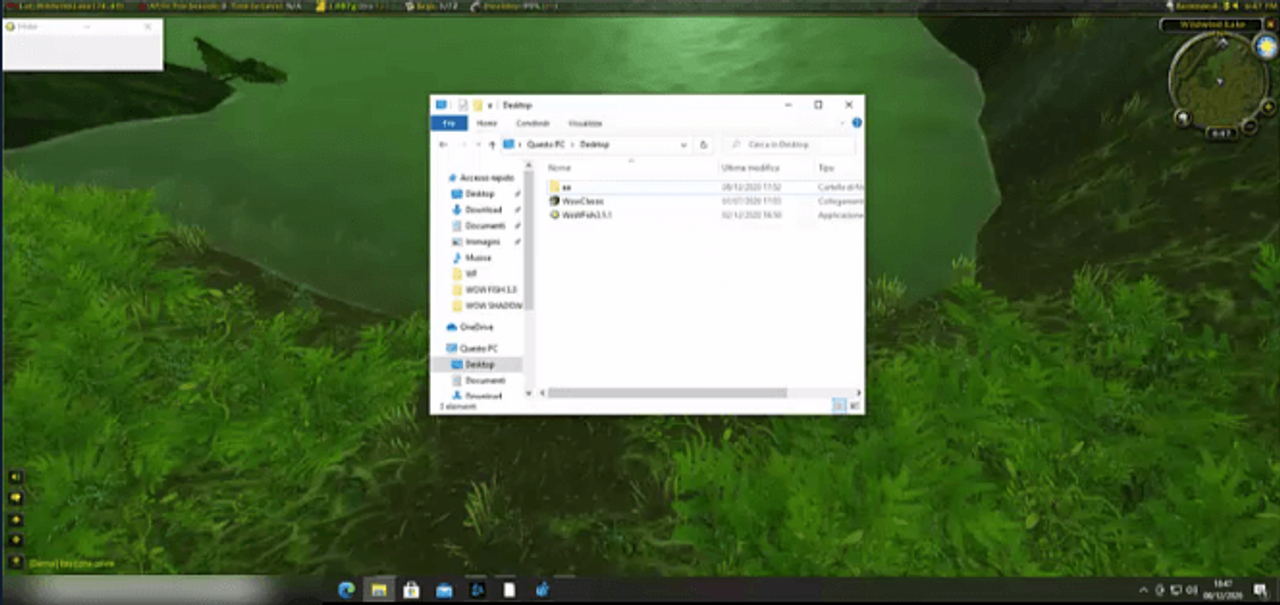
Task: Open the File ribbon tab in Explorer
Action: click(x=448, y=123)
